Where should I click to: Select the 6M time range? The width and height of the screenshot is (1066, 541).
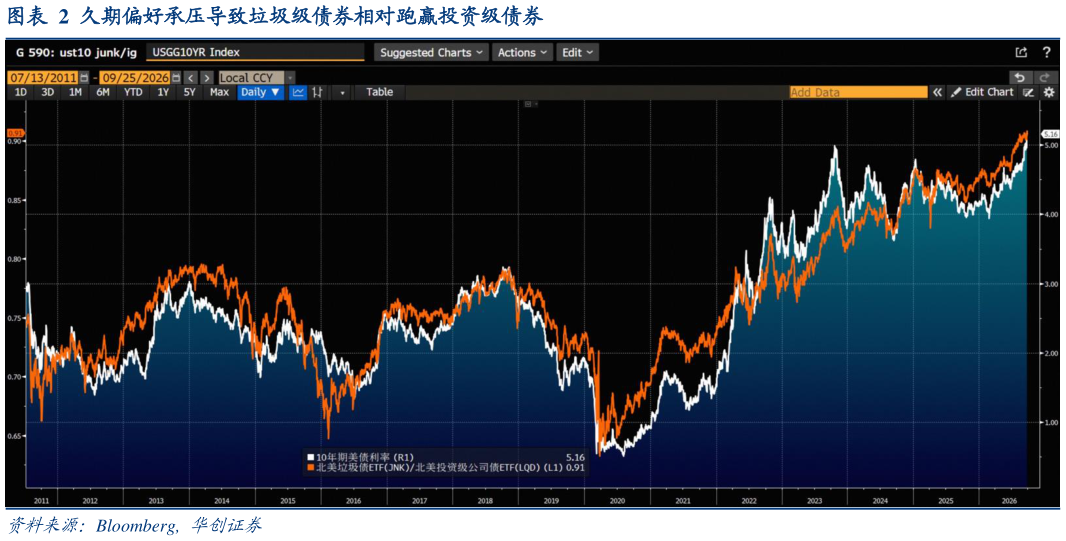[103, 92]
